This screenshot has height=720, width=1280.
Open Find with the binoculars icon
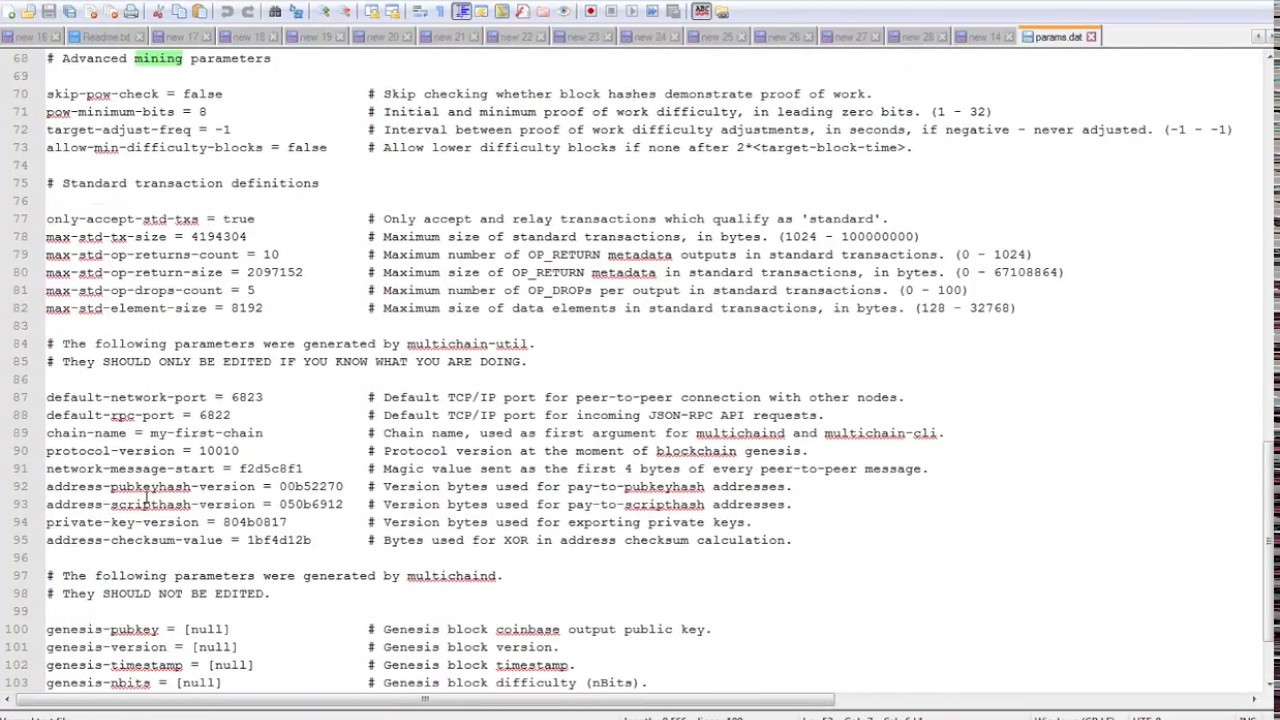pyautogui.click(x=275, y=12)
